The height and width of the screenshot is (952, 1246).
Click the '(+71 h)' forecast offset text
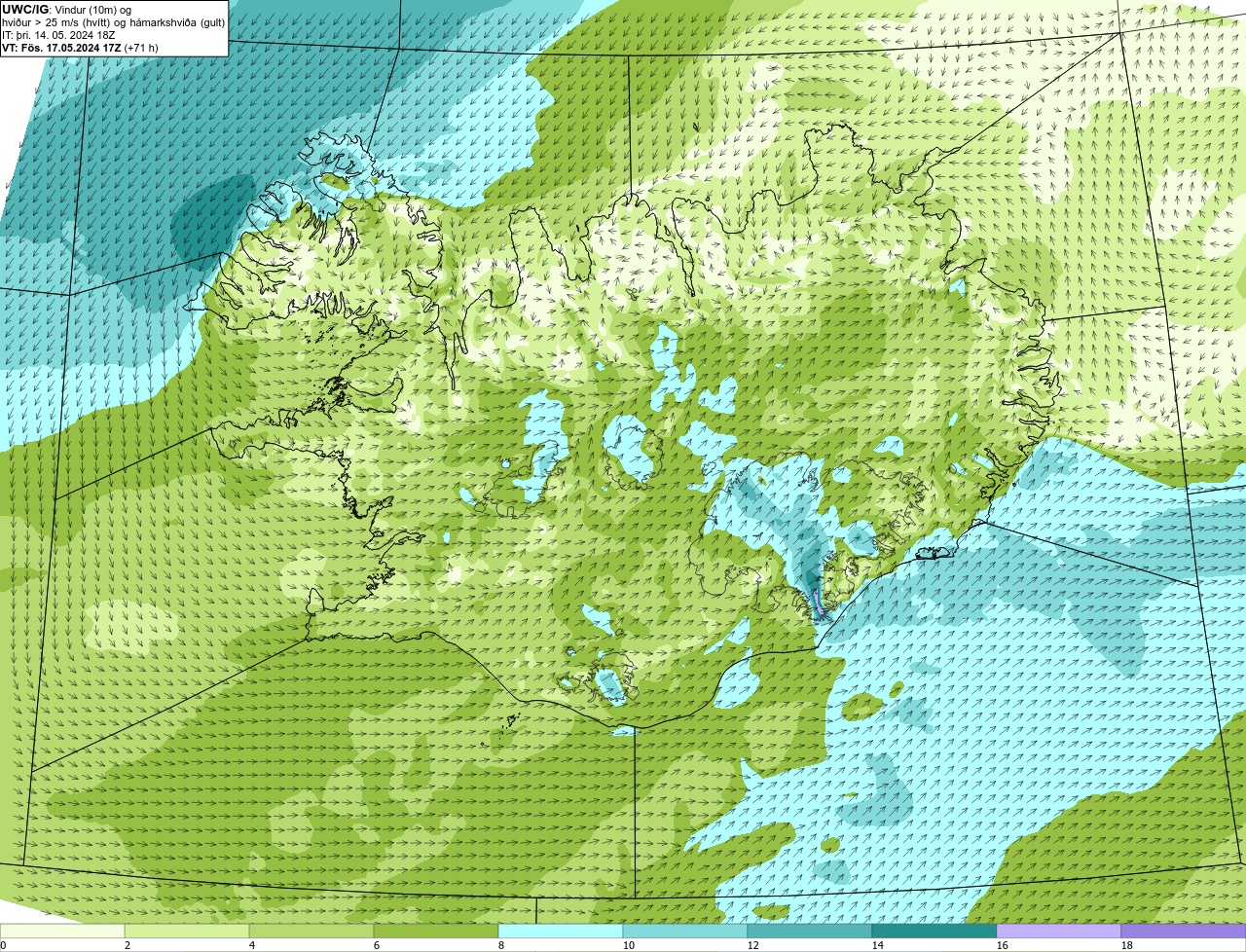pyautogui.click(x=142, y=48)
